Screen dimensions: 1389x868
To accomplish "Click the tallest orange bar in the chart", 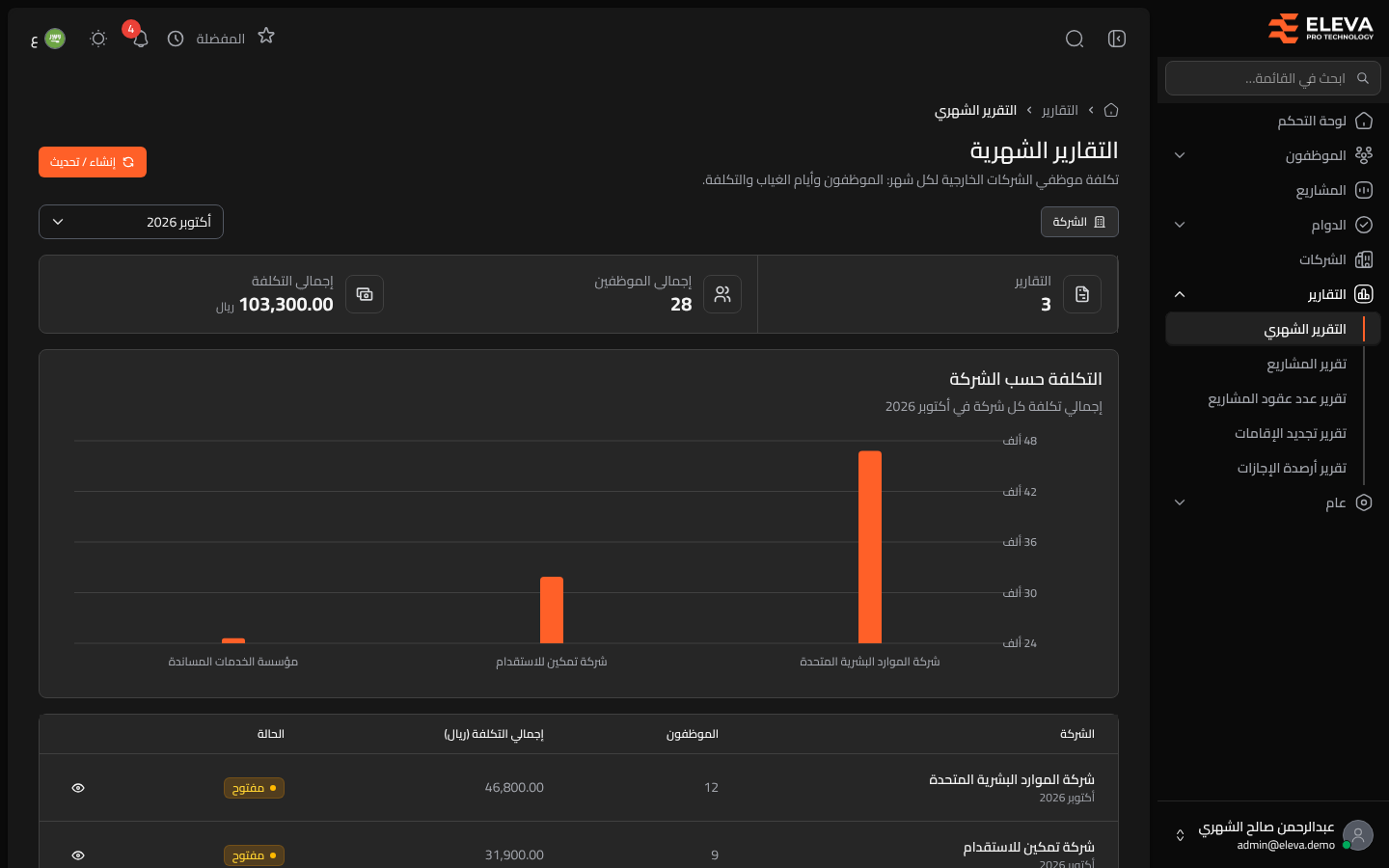I will 870,547.
